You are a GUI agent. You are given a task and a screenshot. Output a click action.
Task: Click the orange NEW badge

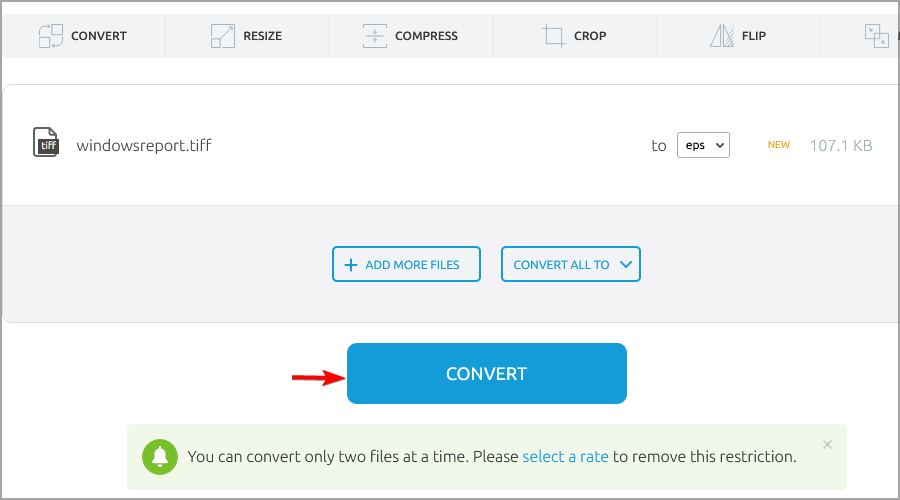(x=778, y=145)
